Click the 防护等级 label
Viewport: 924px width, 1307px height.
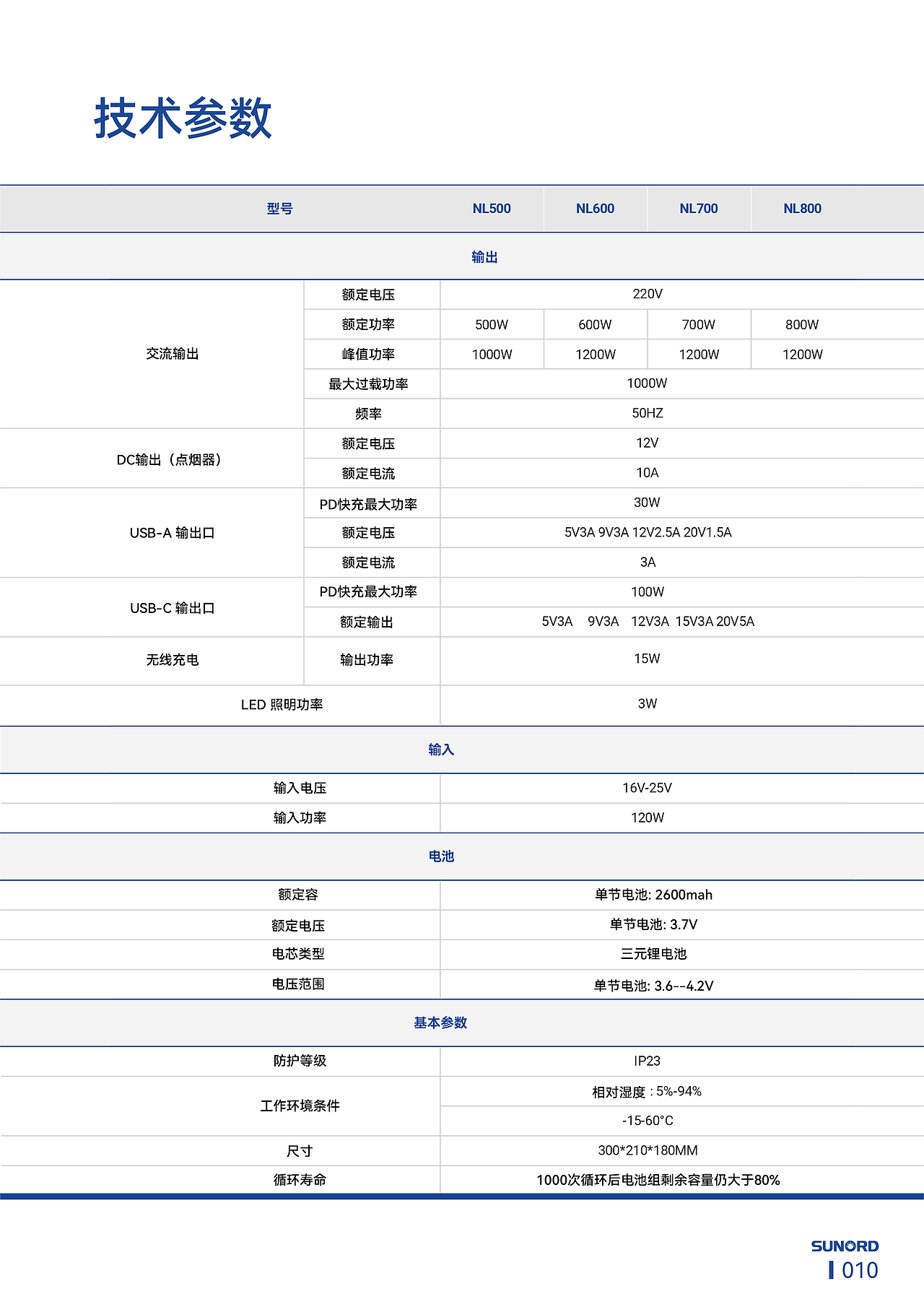click(300, 1061)
